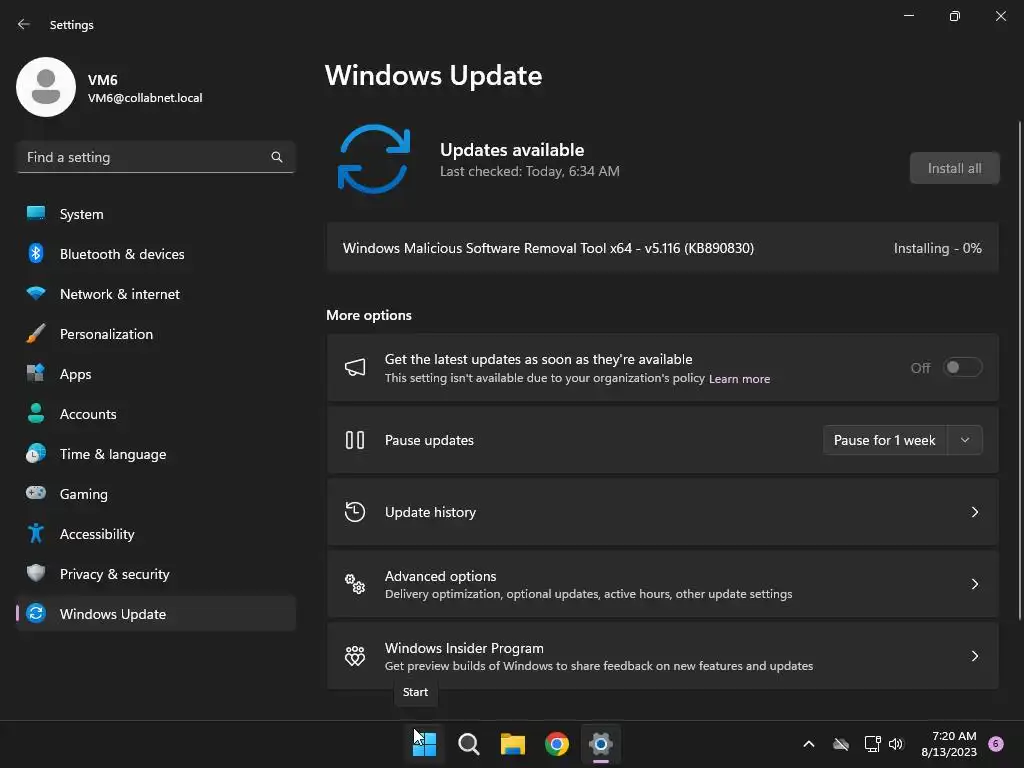
Task: Expand Update history row chevron
Action: point(974,512)
